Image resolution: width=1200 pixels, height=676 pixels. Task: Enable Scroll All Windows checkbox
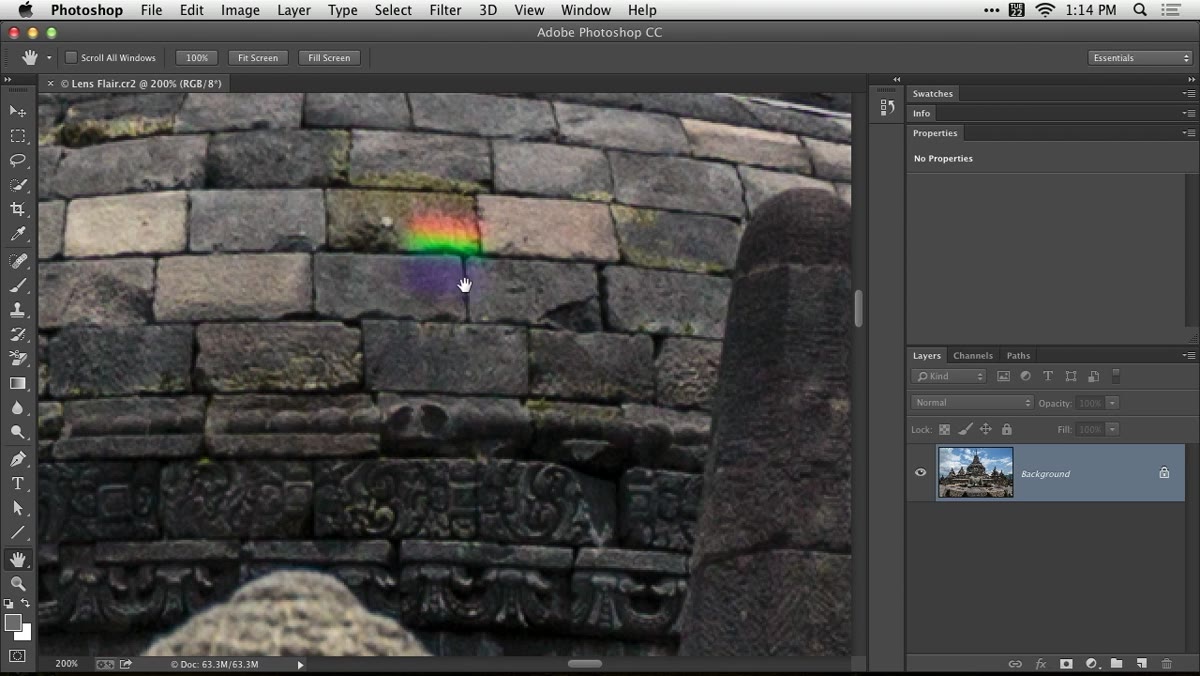(x=71, y=58)
